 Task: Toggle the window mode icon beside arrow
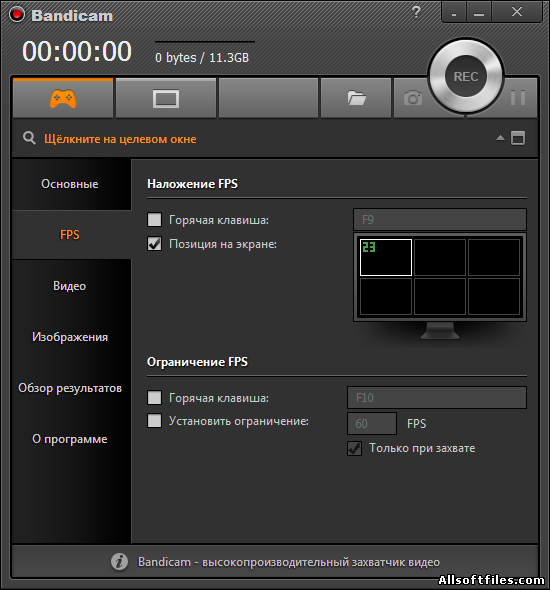tap(518, 138)
